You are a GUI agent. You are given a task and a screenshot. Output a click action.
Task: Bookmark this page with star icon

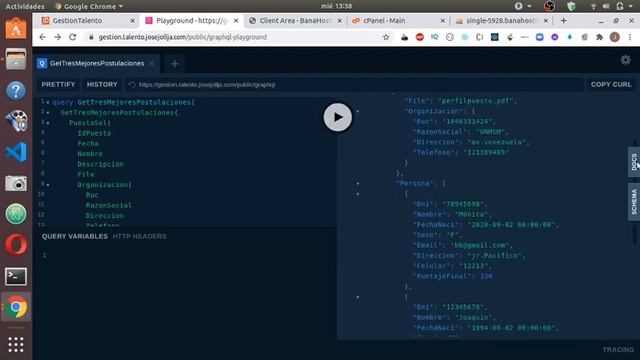coord(386,37)
